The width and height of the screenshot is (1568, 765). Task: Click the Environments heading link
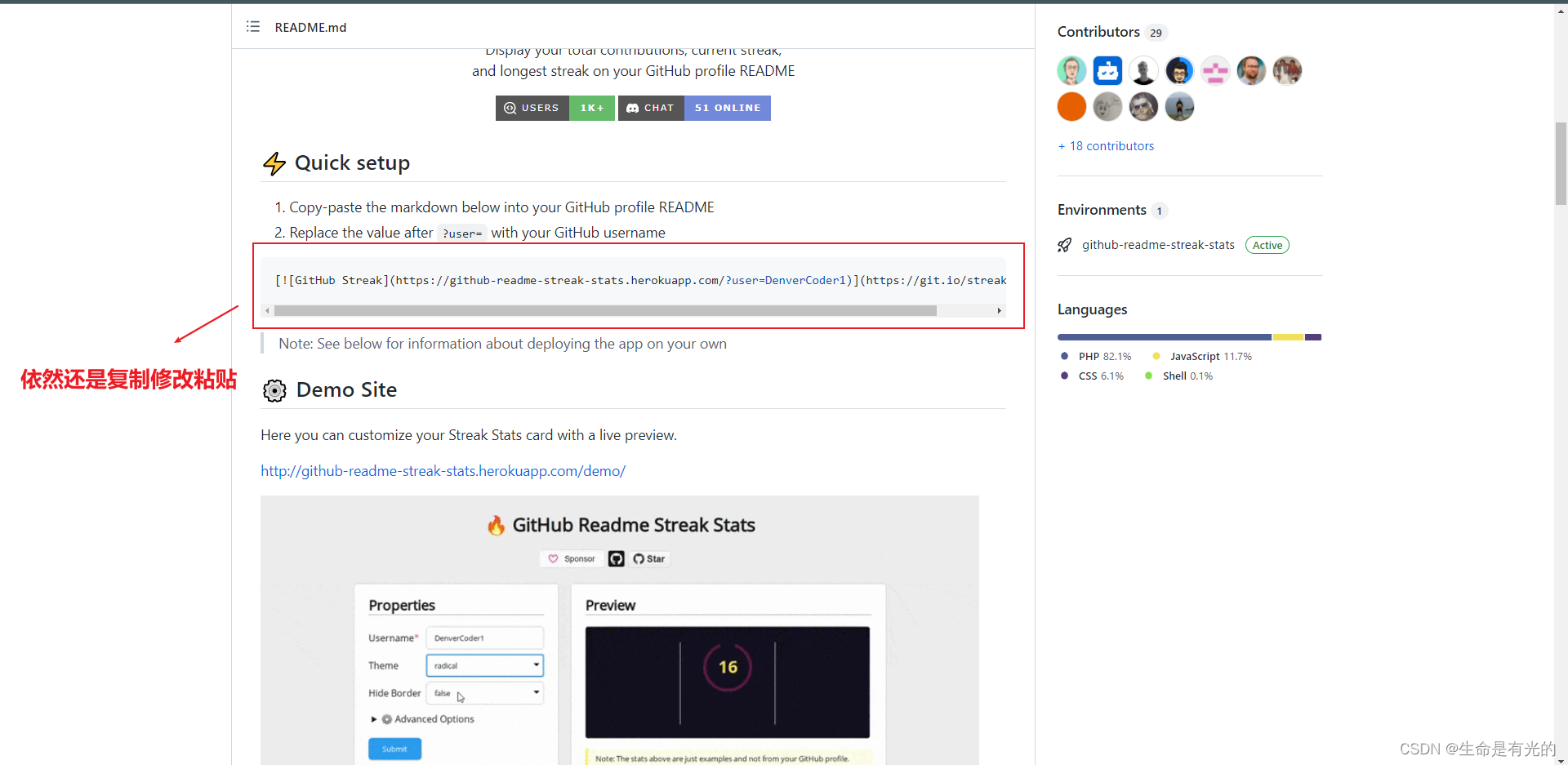pyautogui.click(x=1102, y=210)
